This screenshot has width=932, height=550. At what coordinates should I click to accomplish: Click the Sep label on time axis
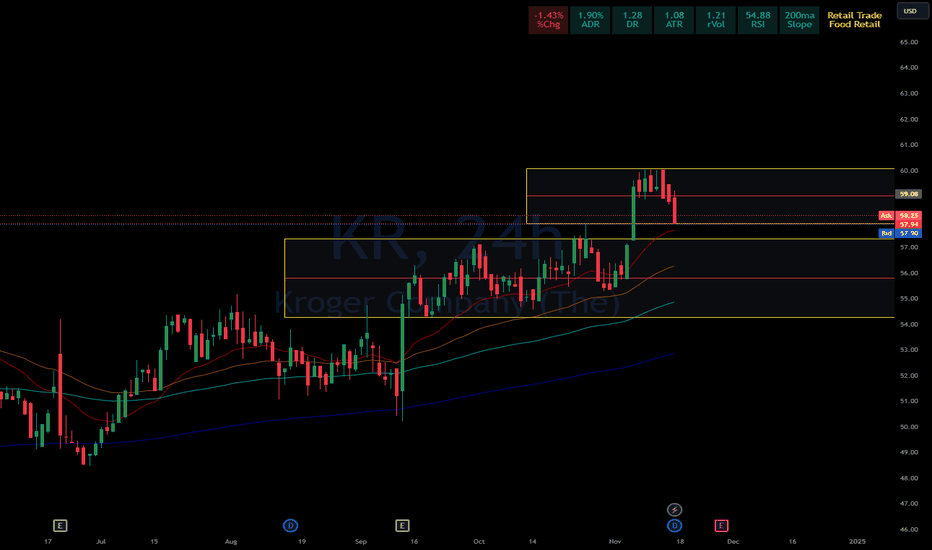pyautogui.click(x=361, y=542)
